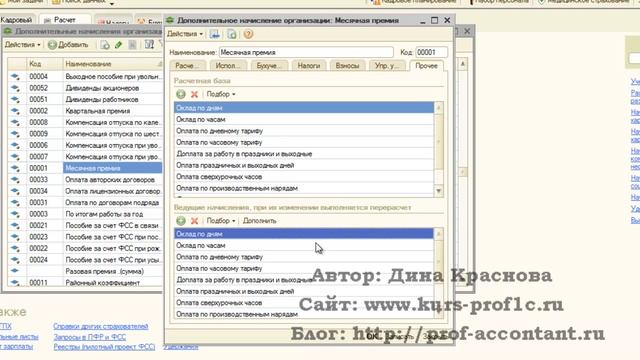The image size is (640, 360).
Task: Click the green pencil edit icon in the list window
Action: click(119, 45)
